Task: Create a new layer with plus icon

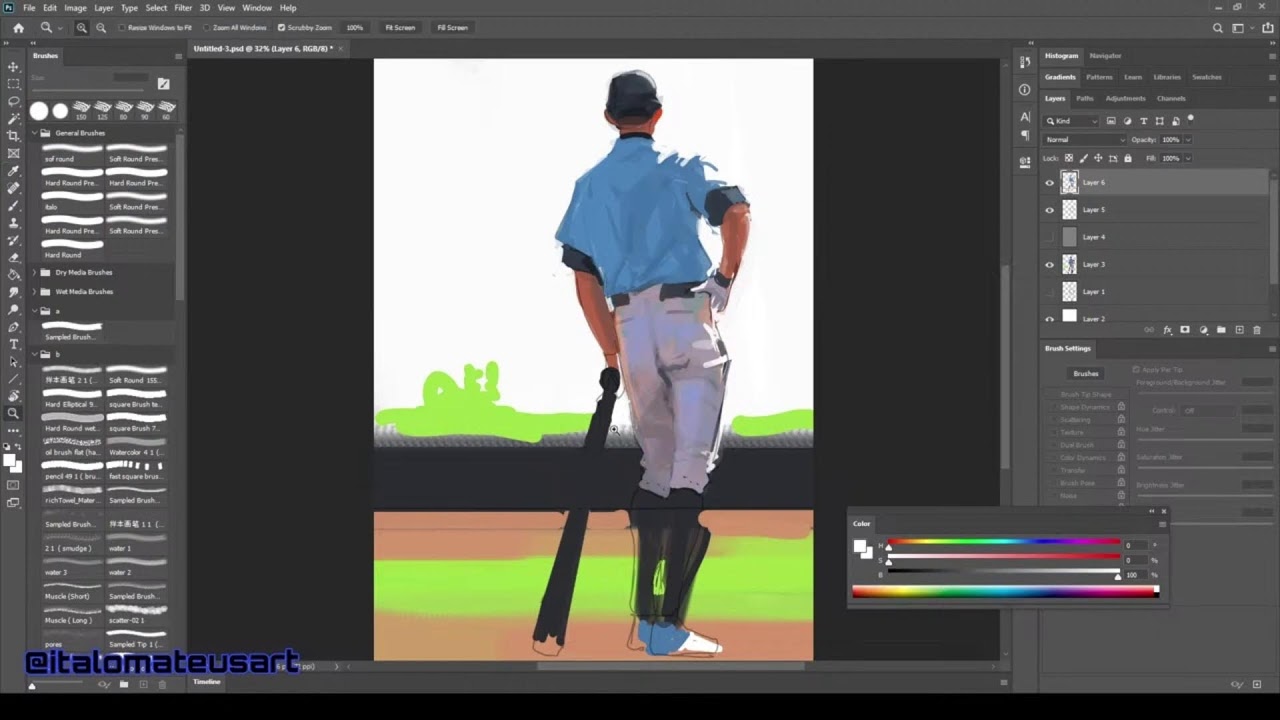Action: click(x=1239, y=330)
